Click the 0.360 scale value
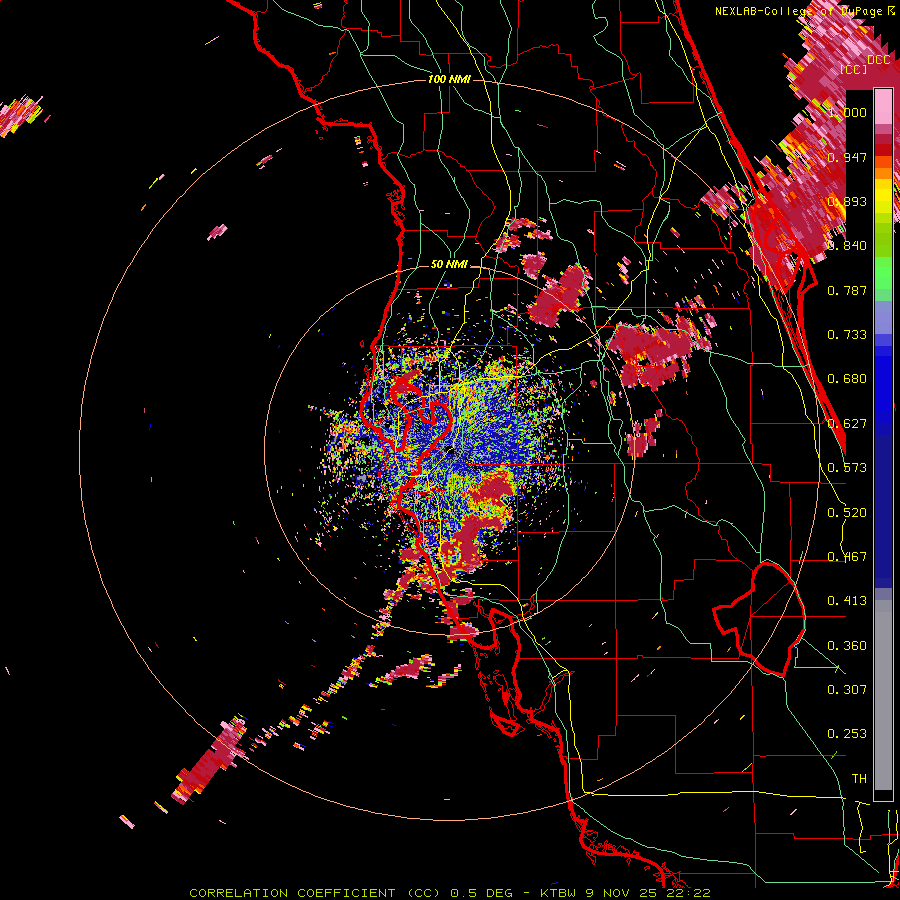 (x=847, y=646)
